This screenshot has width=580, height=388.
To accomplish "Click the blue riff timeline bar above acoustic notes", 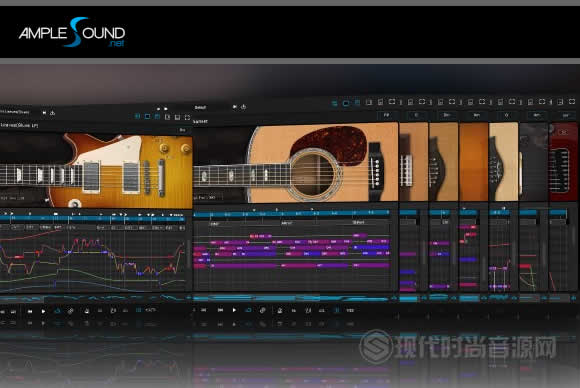I will click(291, 213).
